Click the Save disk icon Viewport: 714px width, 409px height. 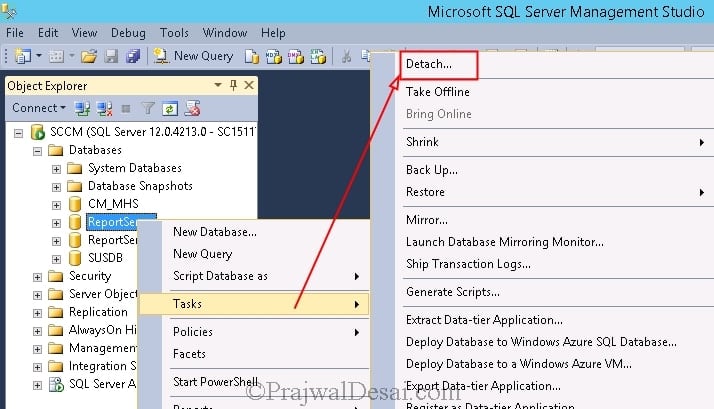[x=112, y=56]
